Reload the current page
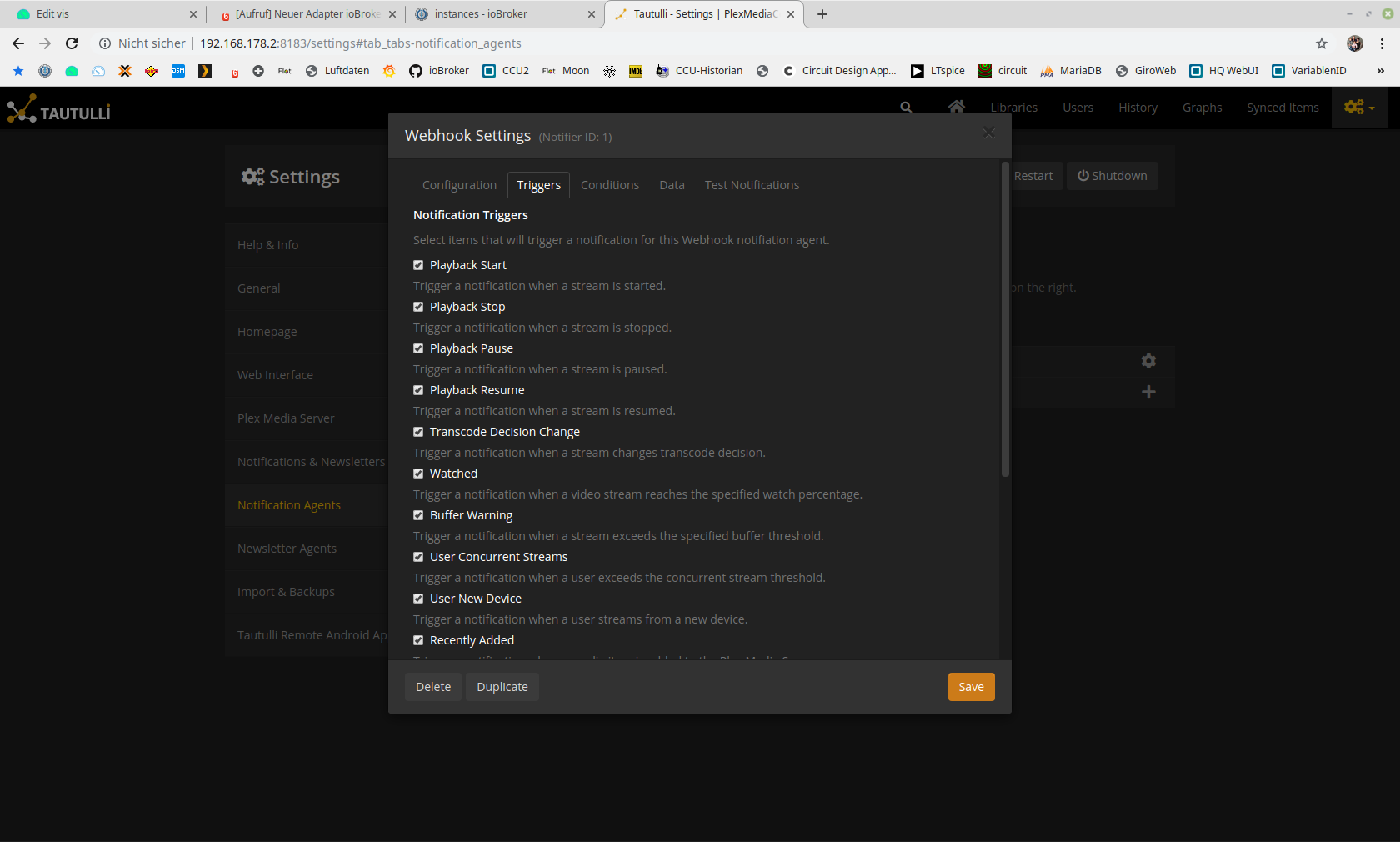1400x842 pixels. (72, 43)
